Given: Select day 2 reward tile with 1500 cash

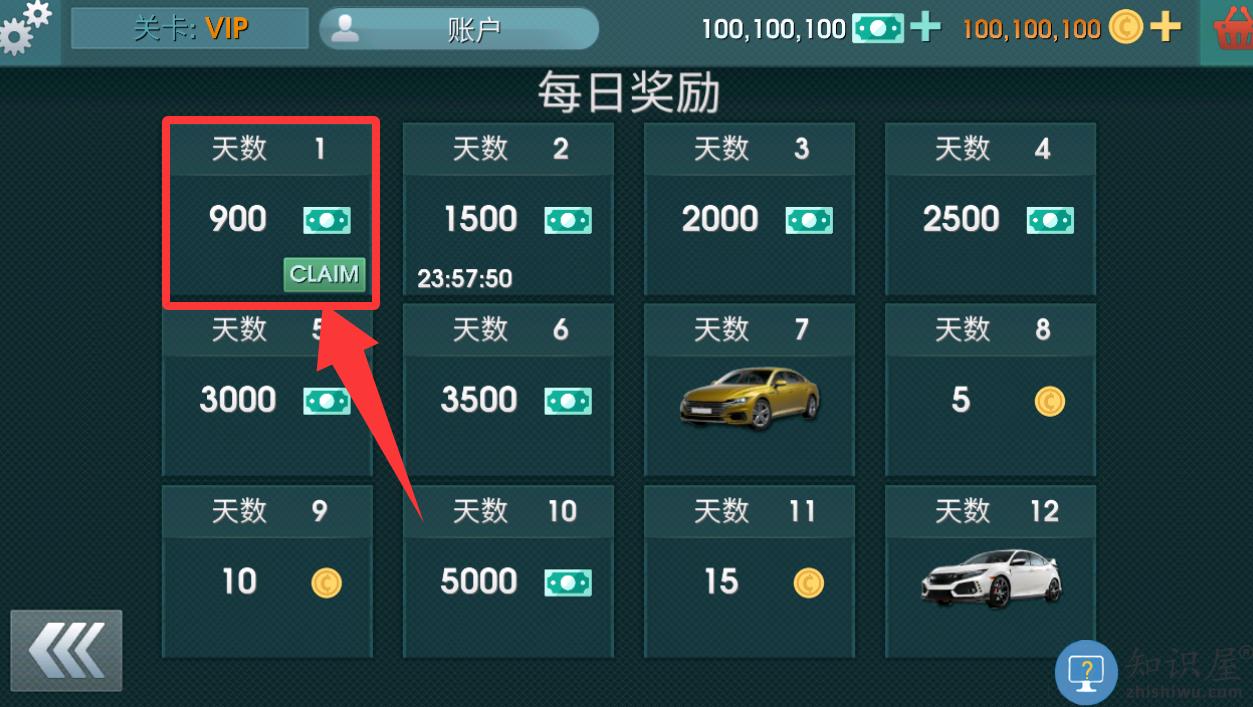Looking at the screenshot, I should (508, 209).
